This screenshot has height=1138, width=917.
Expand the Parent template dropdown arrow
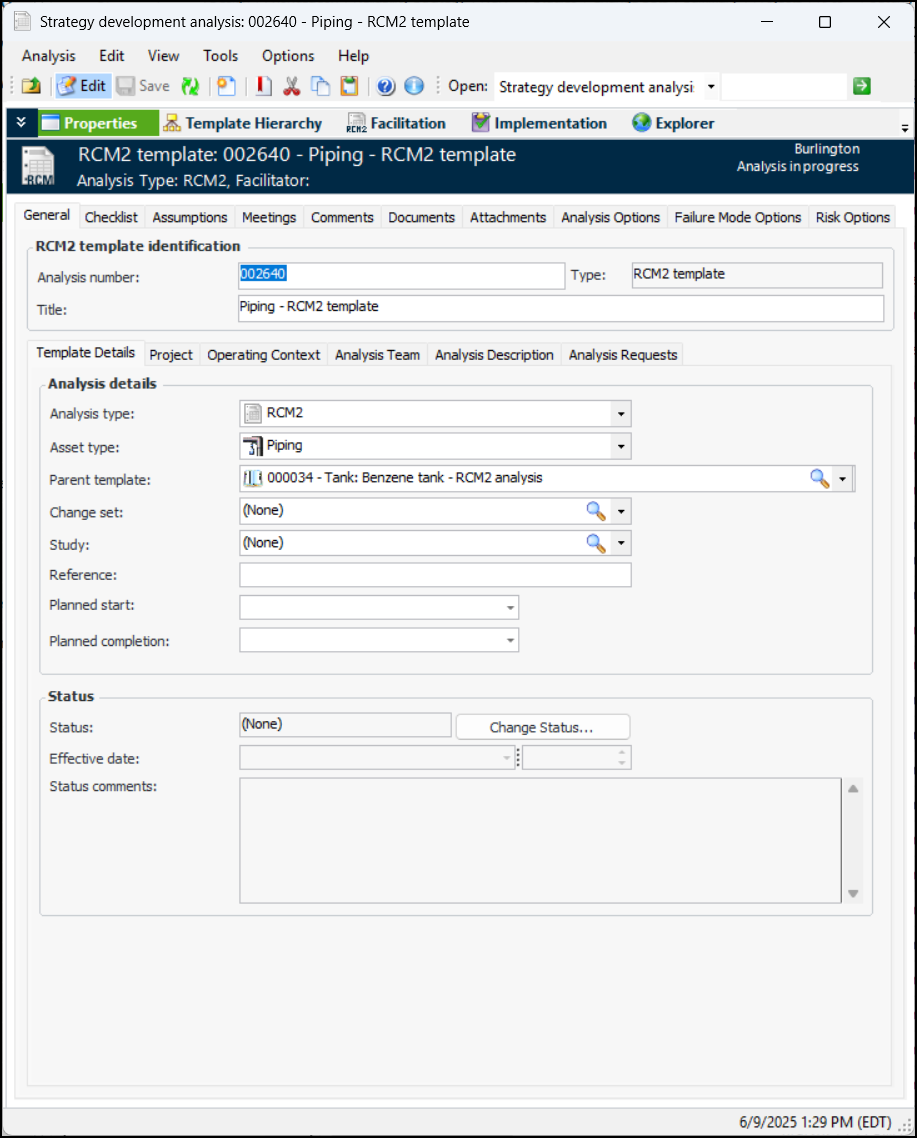click(x=842, y=479)
